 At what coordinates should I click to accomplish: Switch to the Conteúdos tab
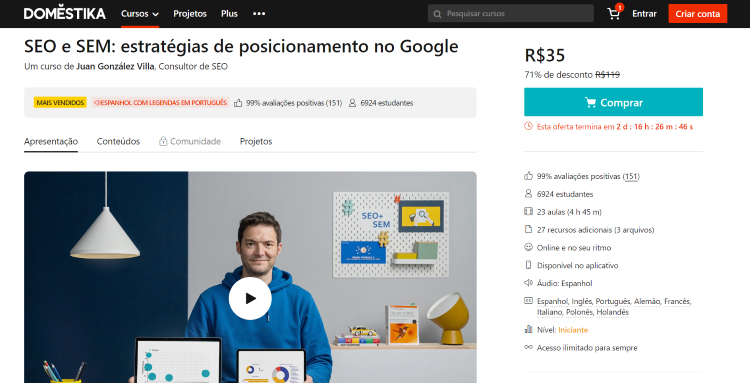pos(118,142)
